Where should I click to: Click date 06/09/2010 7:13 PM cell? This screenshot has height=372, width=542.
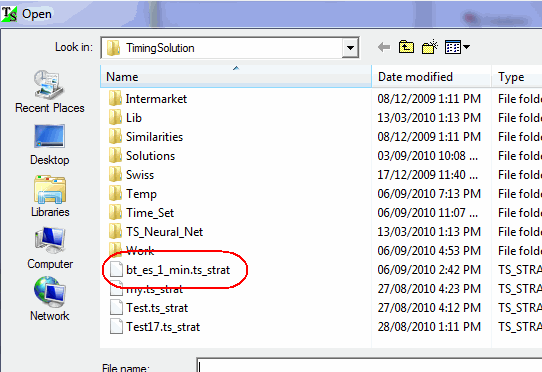pos(429,194)
